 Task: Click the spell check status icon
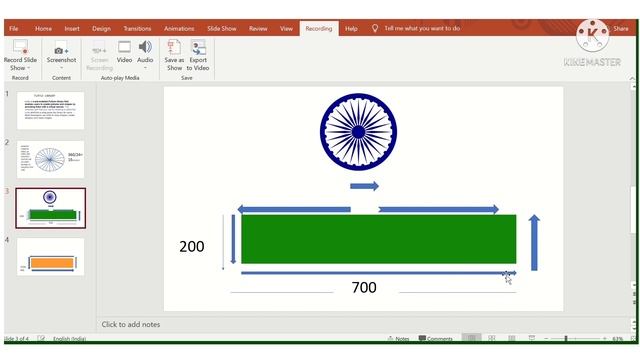[x=41, y=339]
